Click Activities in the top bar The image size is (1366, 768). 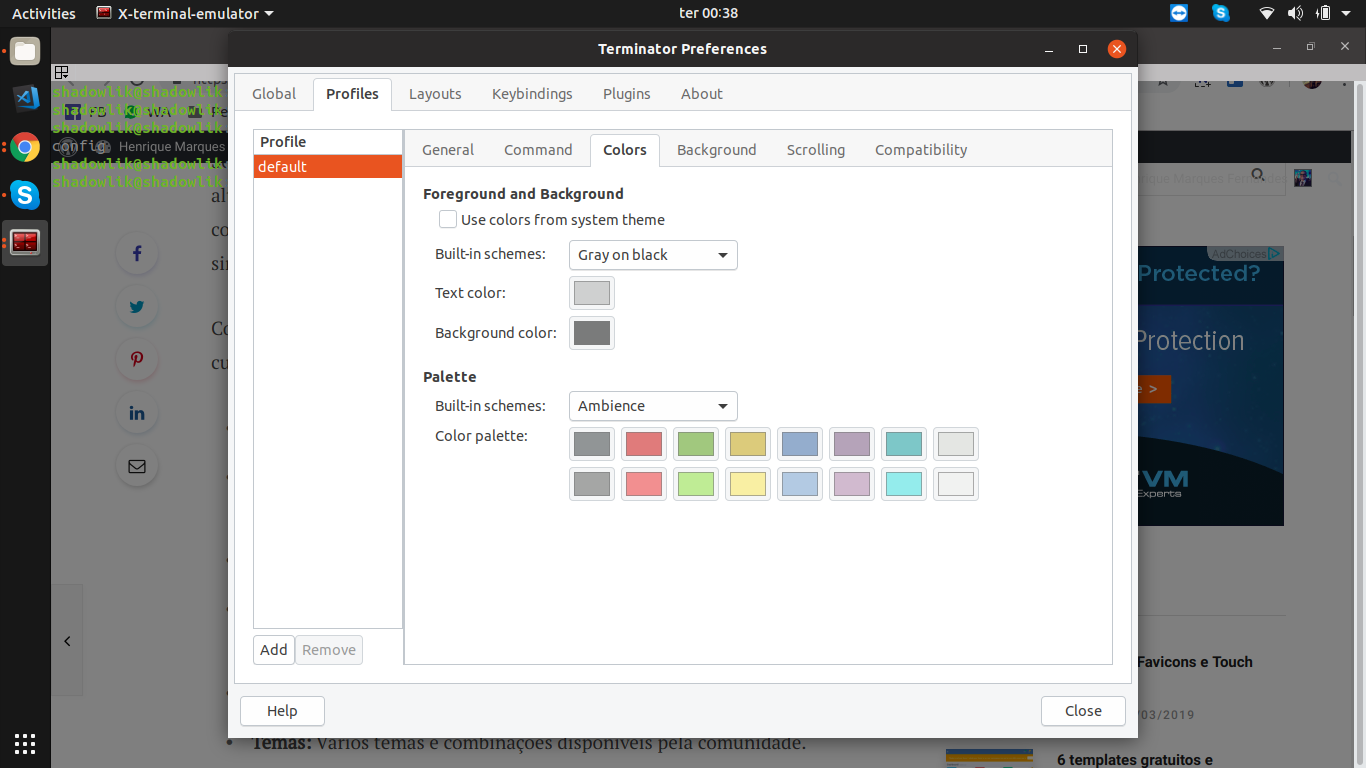click(44, 13)
